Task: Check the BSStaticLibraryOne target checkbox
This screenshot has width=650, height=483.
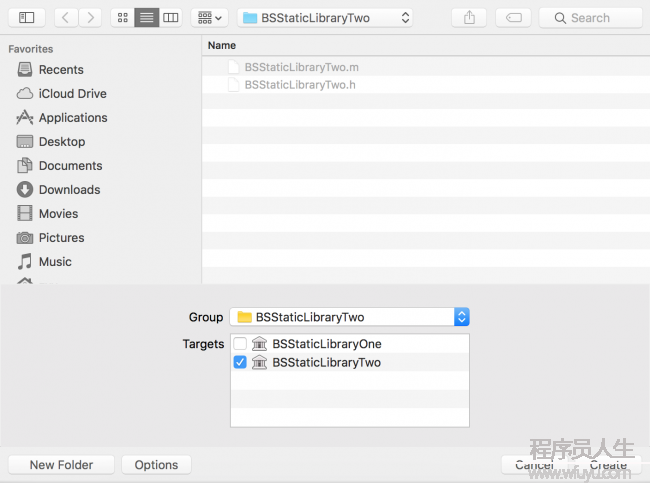Action: click(x=240, y=344)
